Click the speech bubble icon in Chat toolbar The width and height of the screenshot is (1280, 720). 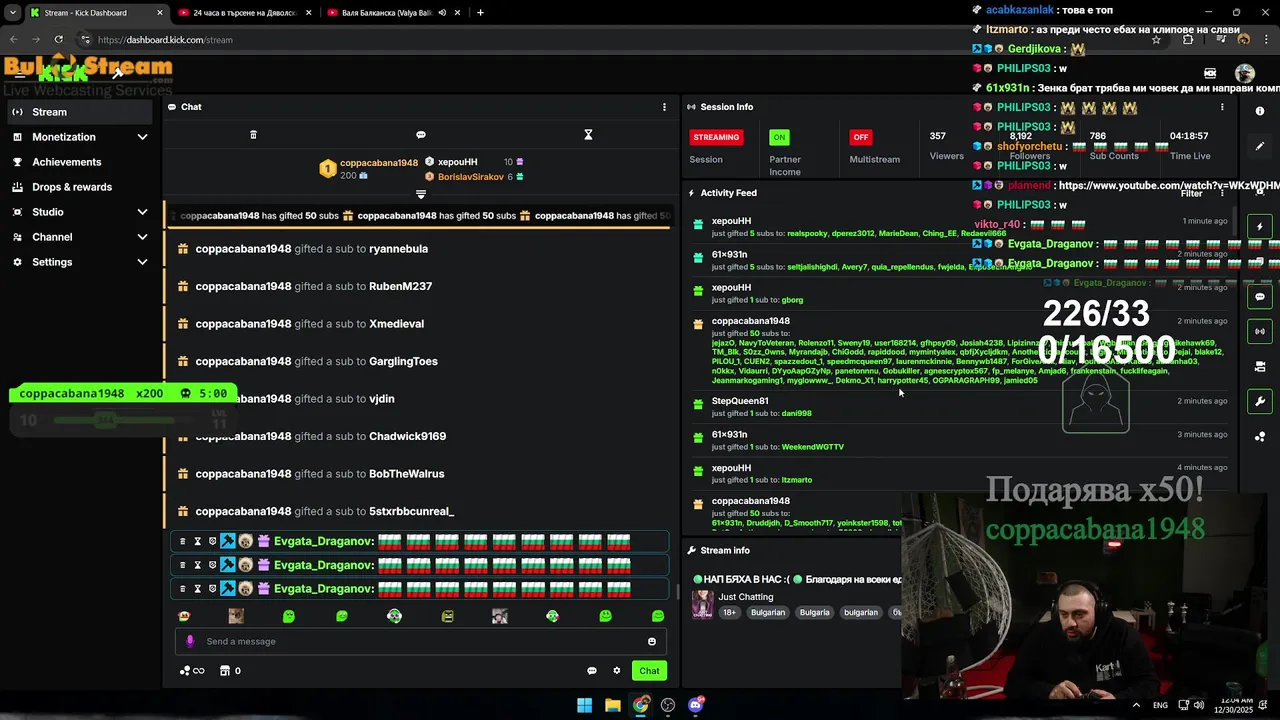(x=421, y=135)
